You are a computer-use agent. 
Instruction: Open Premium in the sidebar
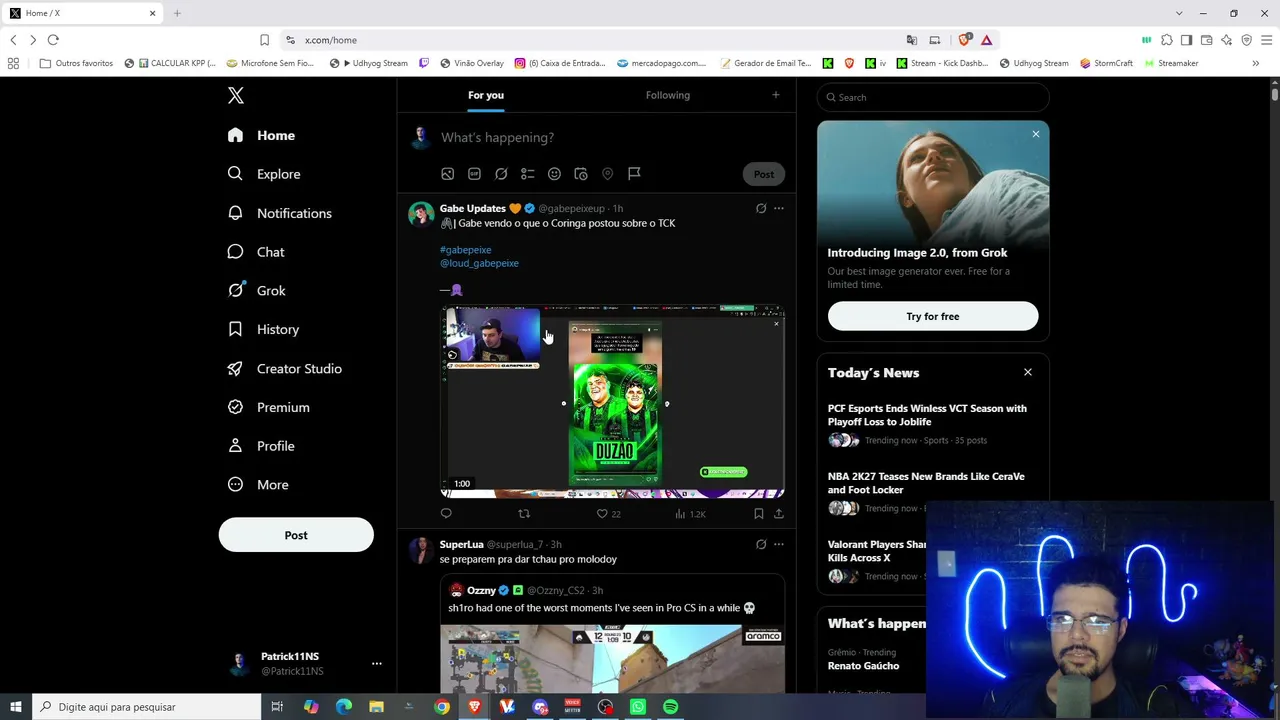click(269, 407)
